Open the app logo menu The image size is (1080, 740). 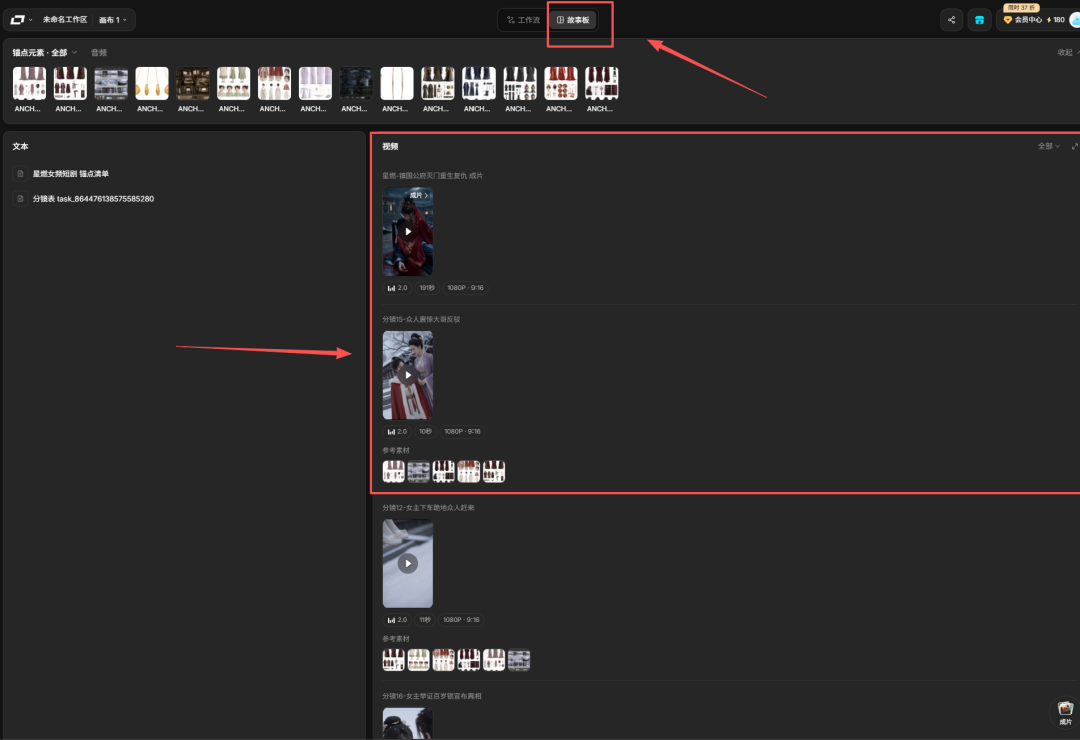click(x=17, y=19)
